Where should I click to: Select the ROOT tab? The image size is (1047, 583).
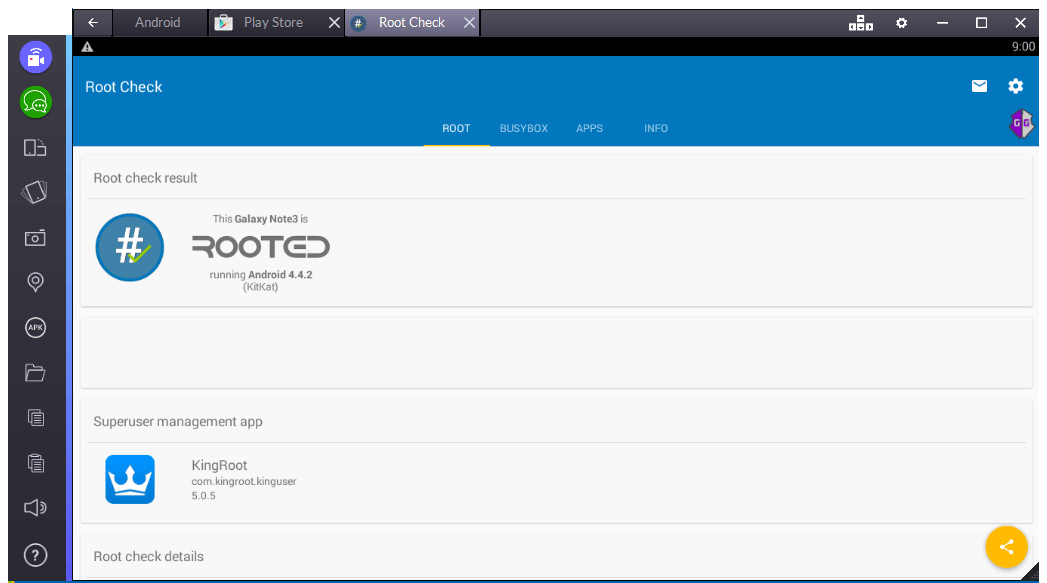(456, 128)
